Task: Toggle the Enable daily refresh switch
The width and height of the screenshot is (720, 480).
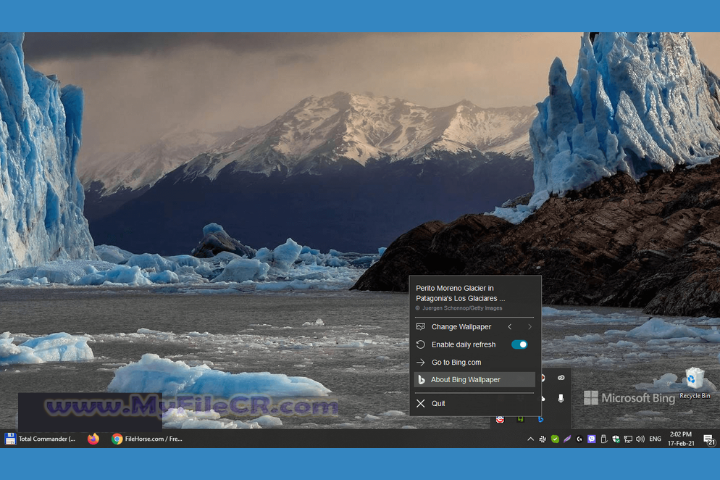Action: click(519, 344)
